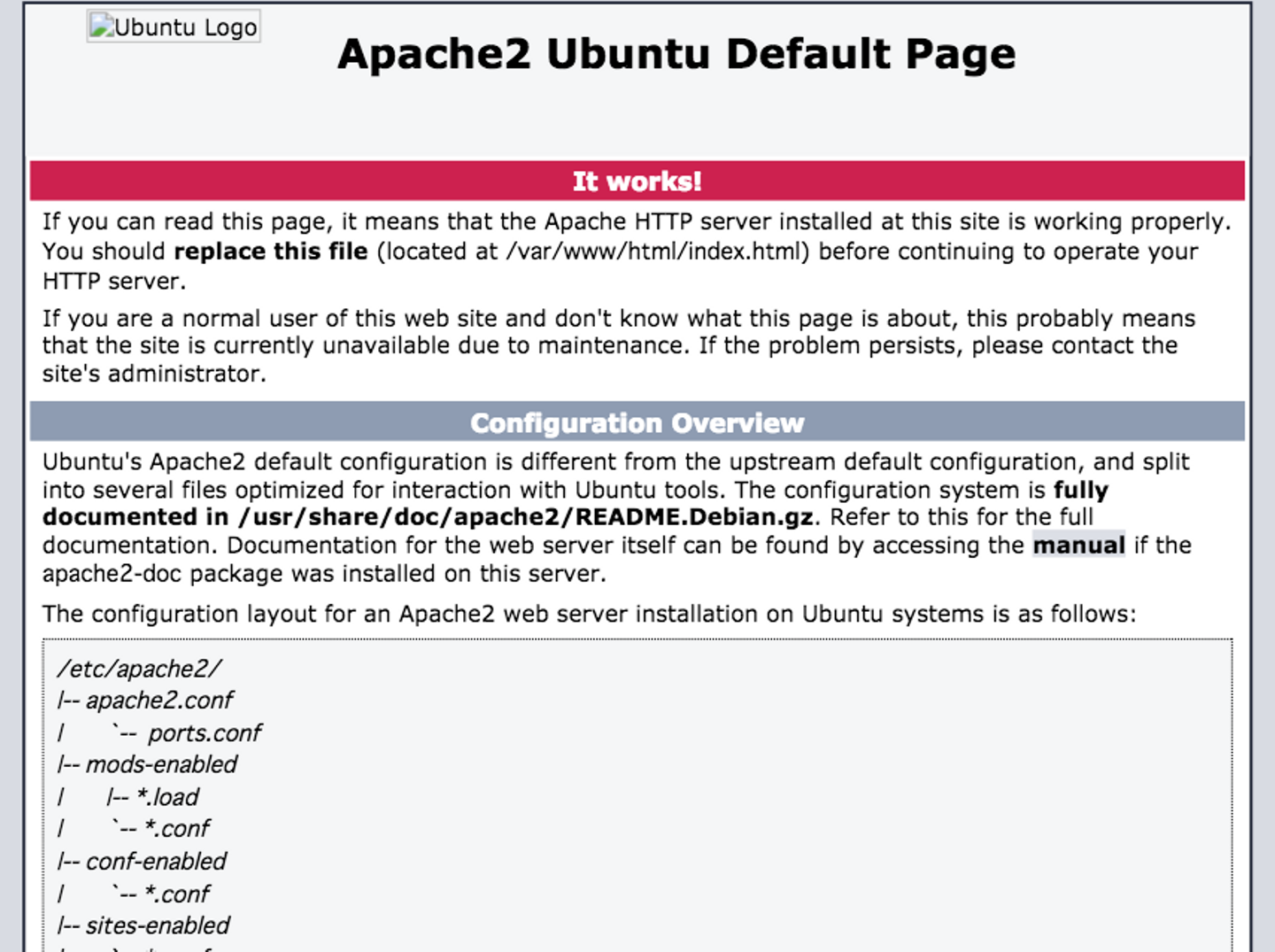Open the manual link
Screen dimensions: 1275x952
coord(1078,545)
